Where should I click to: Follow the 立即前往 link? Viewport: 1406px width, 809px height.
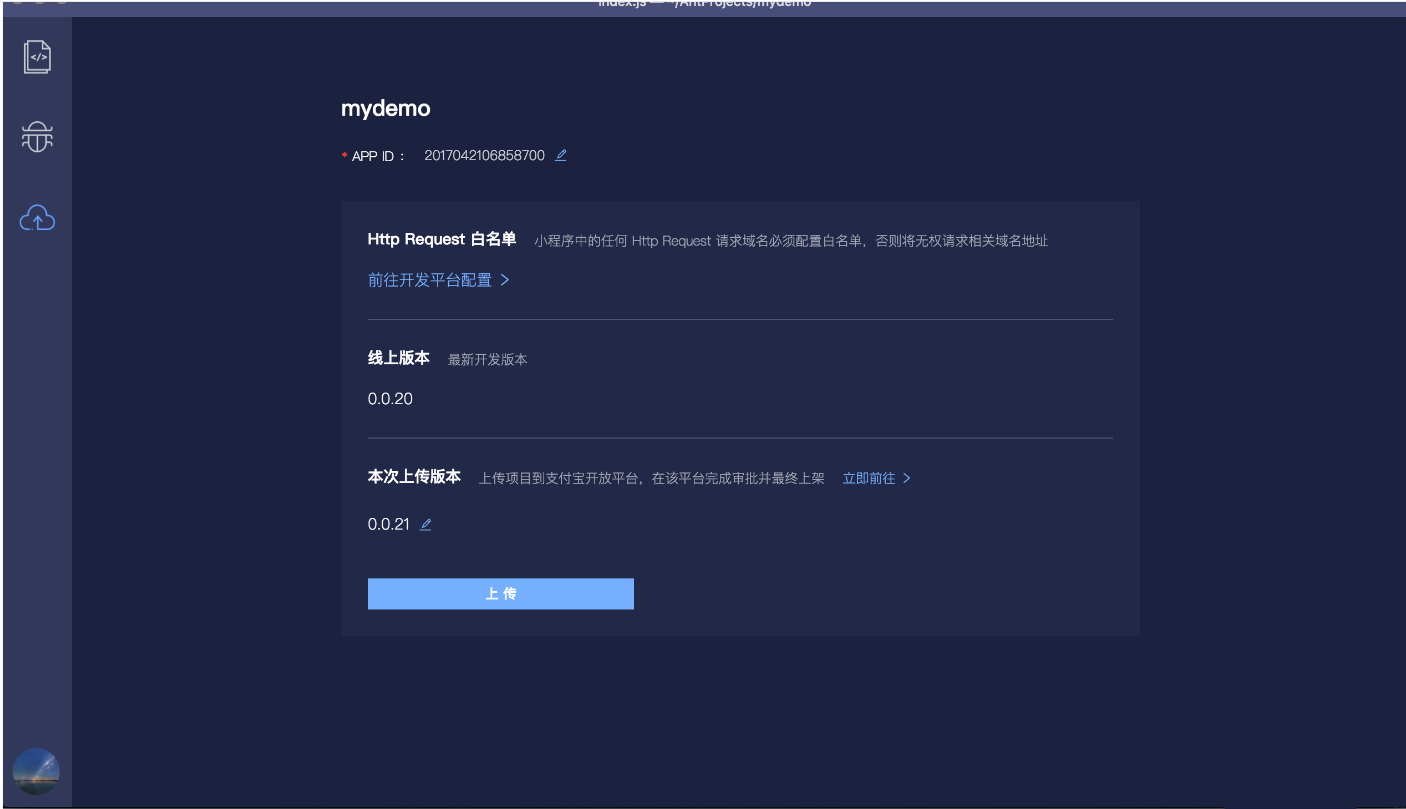(x=877, y=478)
